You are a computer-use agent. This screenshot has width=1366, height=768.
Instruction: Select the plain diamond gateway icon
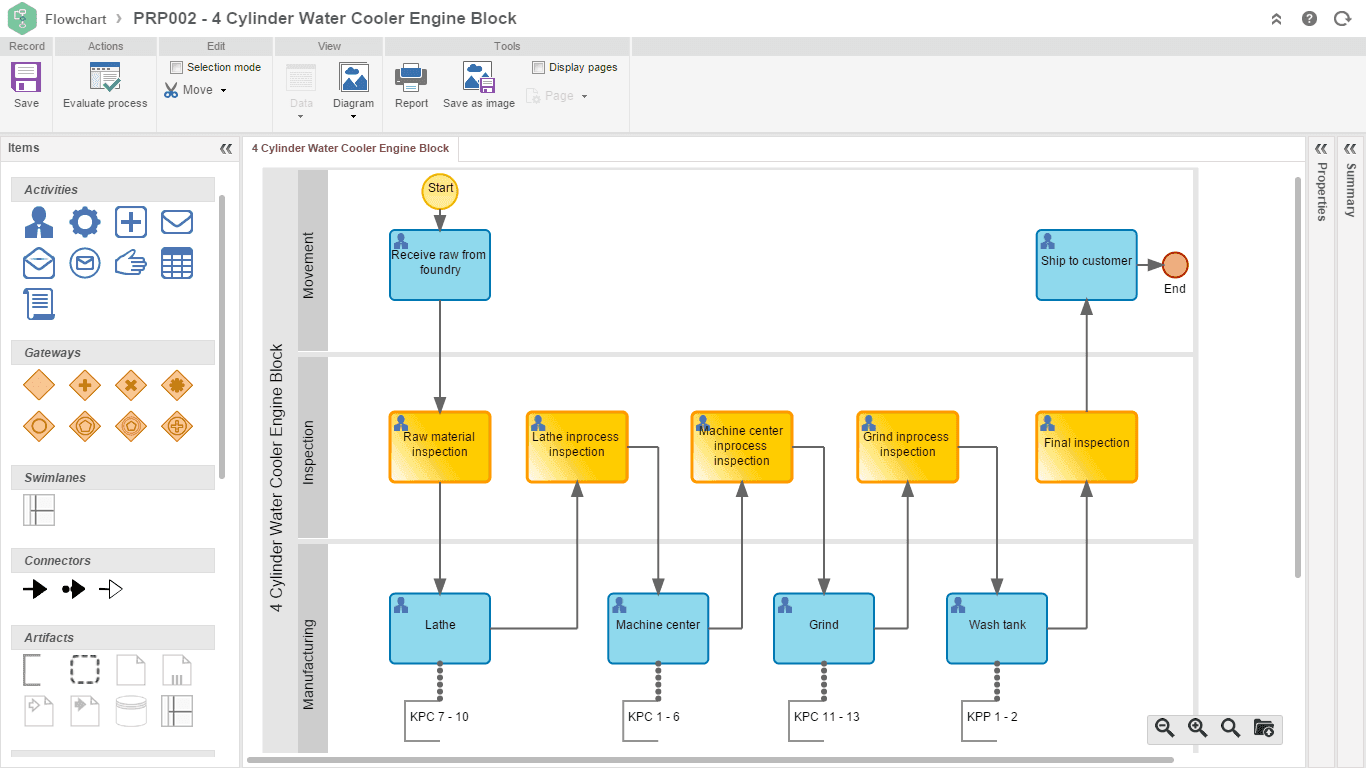[39, 385]
